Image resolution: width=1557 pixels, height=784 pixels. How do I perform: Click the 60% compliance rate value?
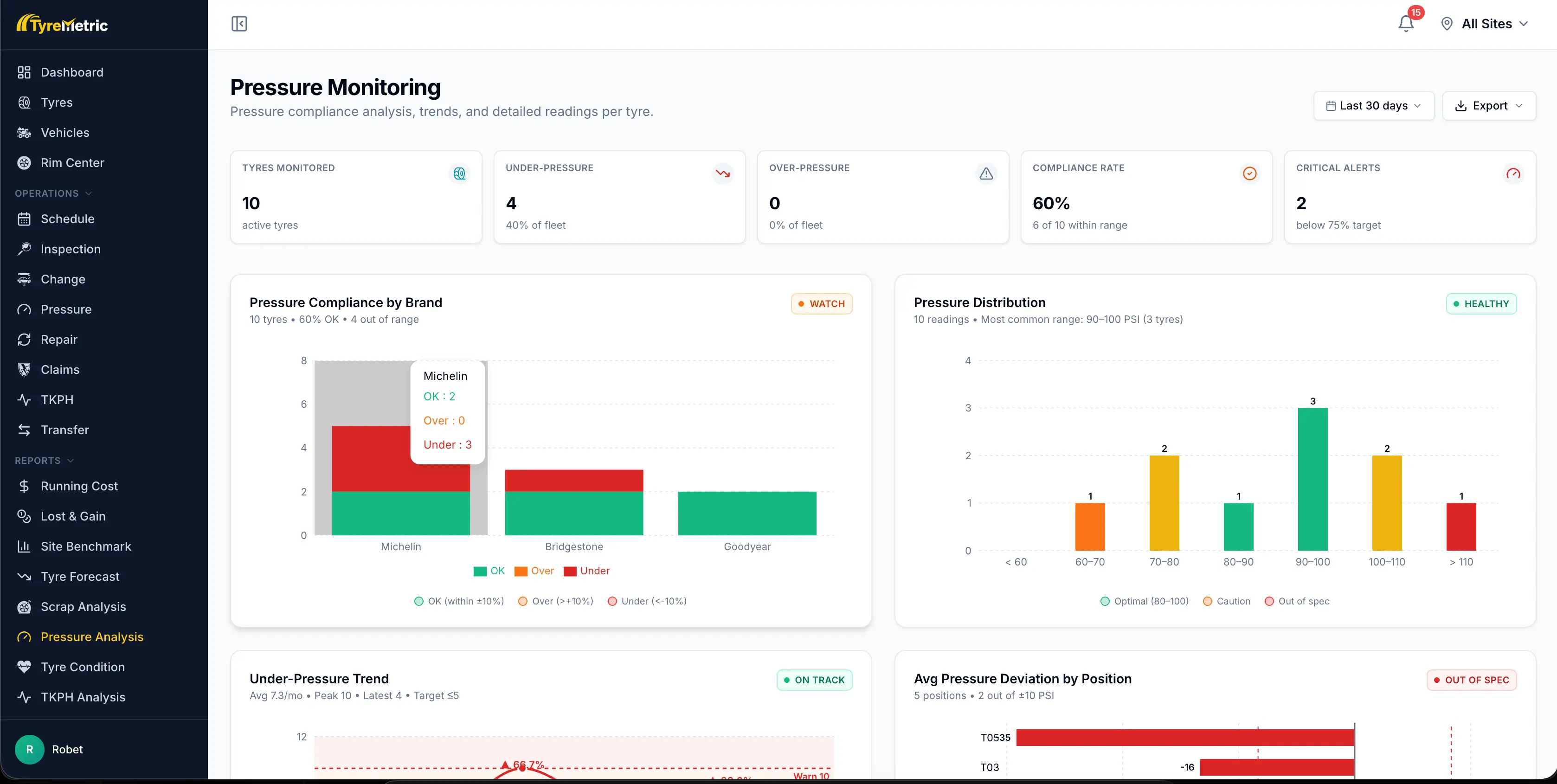click(1051, 203)
